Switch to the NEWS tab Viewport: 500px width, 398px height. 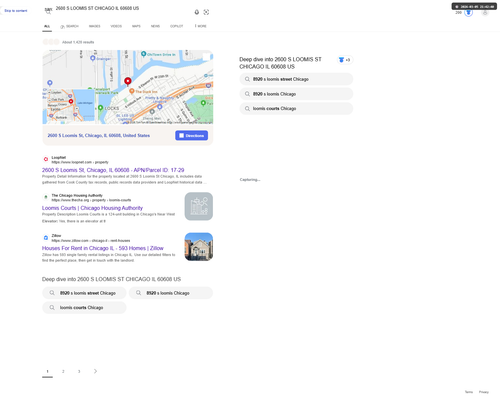155,26
